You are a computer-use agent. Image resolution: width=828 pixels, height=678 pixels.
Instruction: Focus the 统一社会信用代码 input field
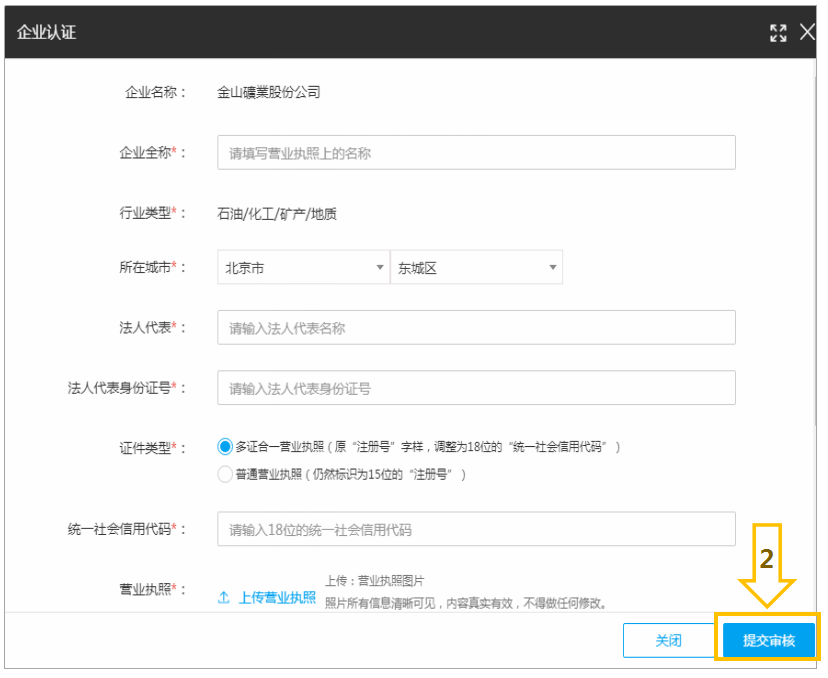[476, 529]
